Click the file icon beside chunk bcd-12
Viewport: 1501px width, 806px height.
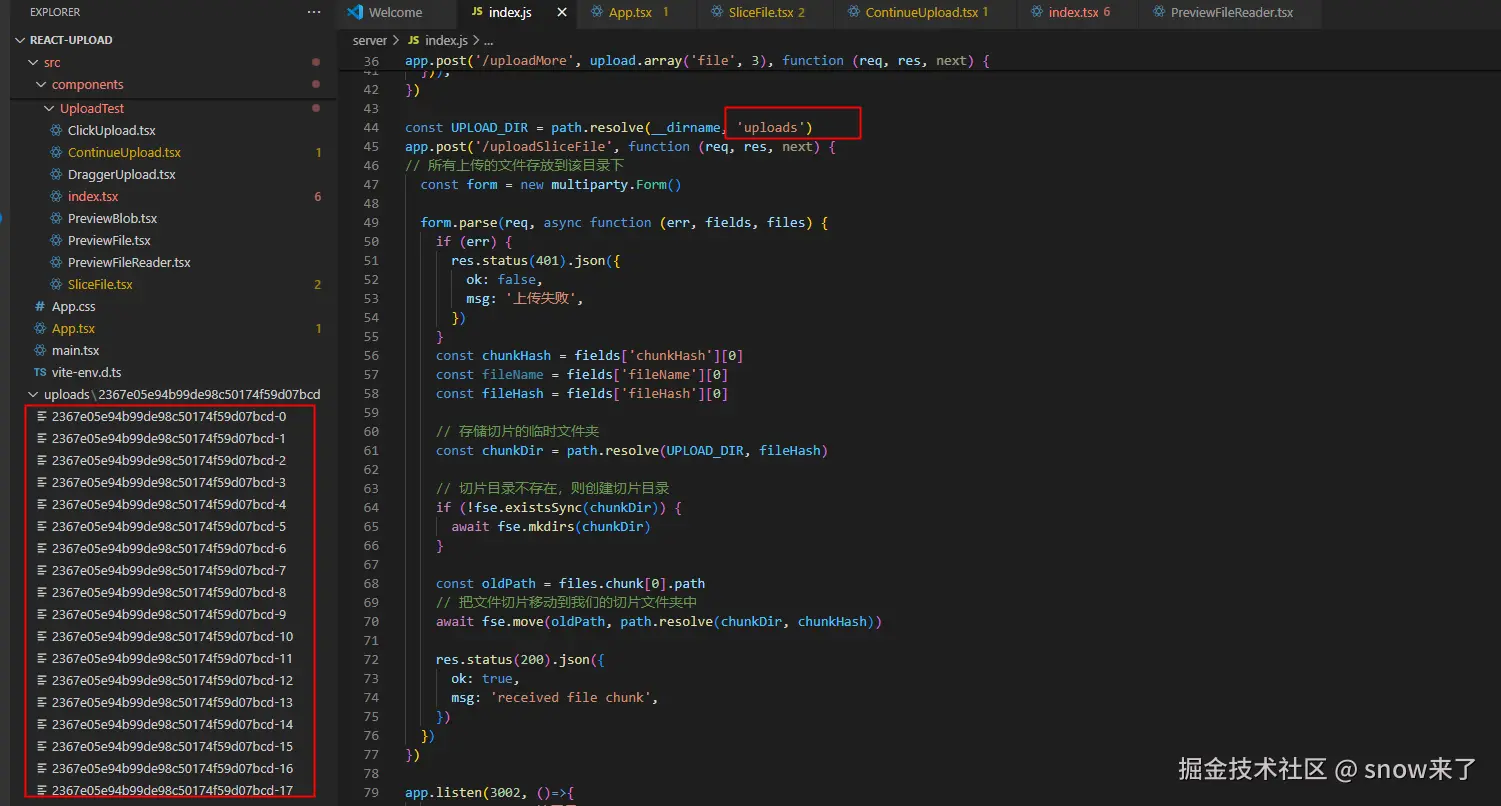pyautogui.click(x=41, y=680)
